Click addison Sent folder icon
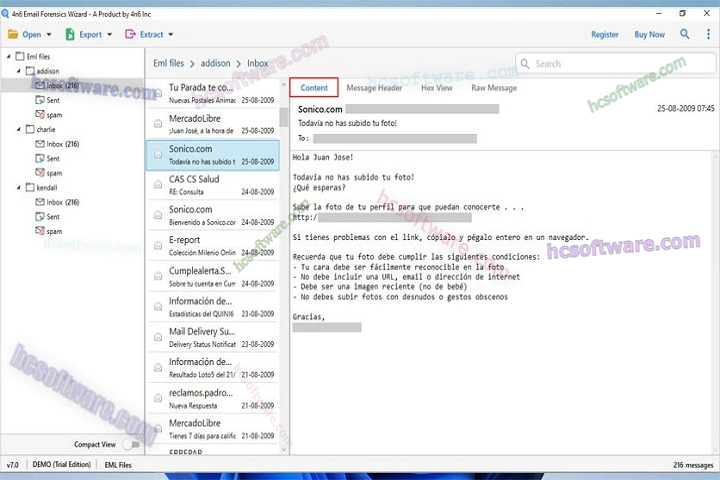This screenshot has width=720, height=480. (x=40, y=100)
